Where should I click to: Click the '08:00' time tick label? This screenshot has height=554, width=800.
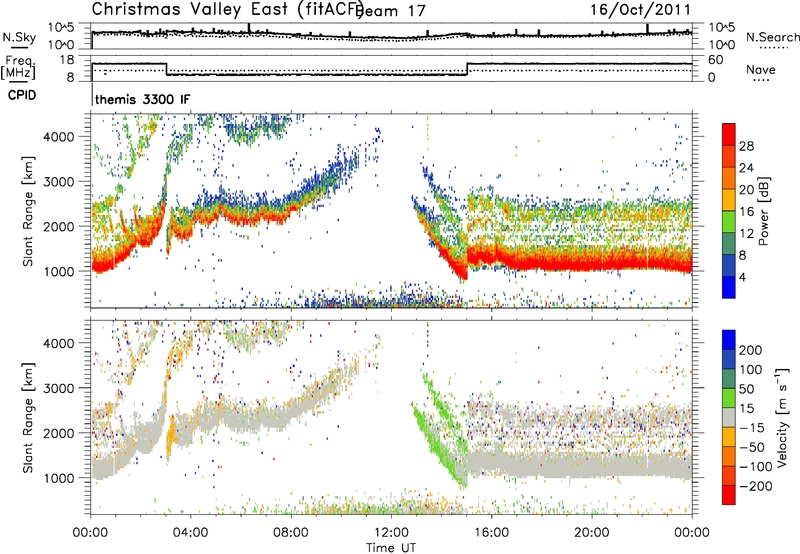tap(291, 533)
